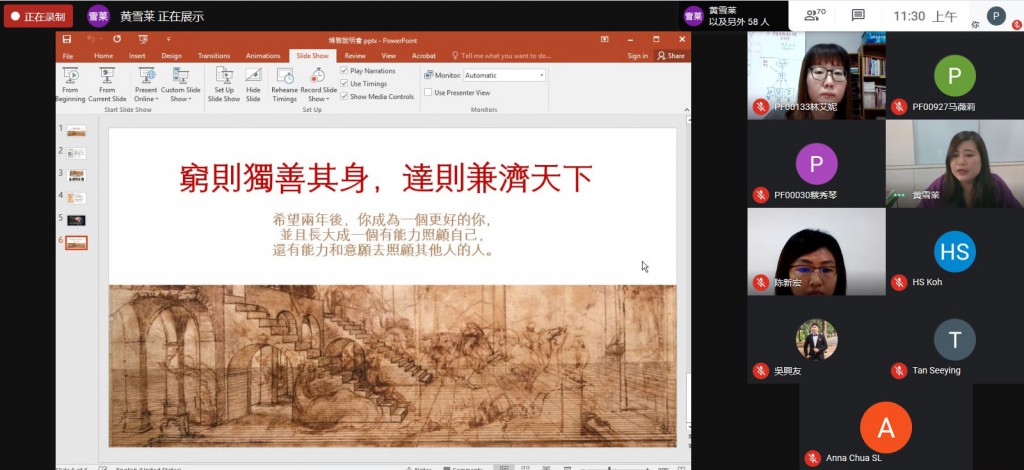Save the presentation via the floppy icon
This screenshot has height=470, width=1024.
pyautogui.click(x=67, y=40)
